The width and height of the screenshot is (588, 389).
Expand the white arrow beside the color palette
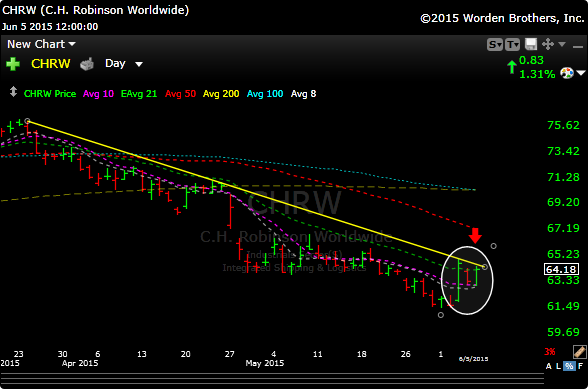(x=581, y=73)
